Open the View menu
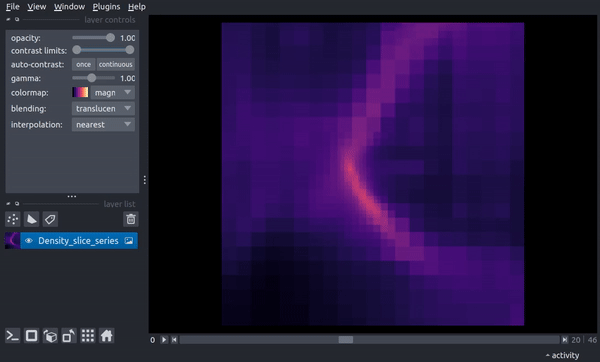Viewport: 600px width, 362px height. click(x=36, y=7)
